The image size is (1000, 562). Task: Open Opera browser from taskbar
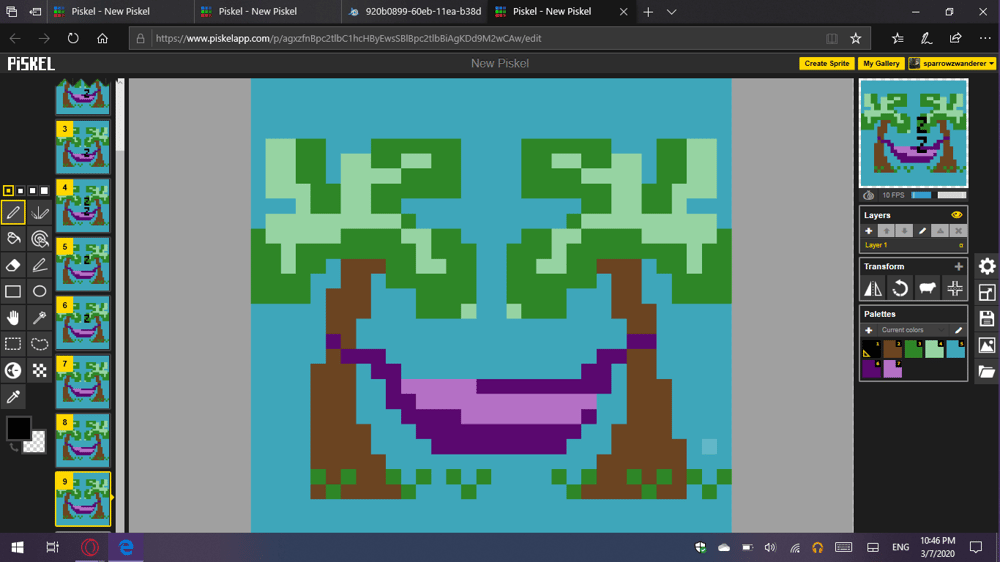tap(90, 547)
